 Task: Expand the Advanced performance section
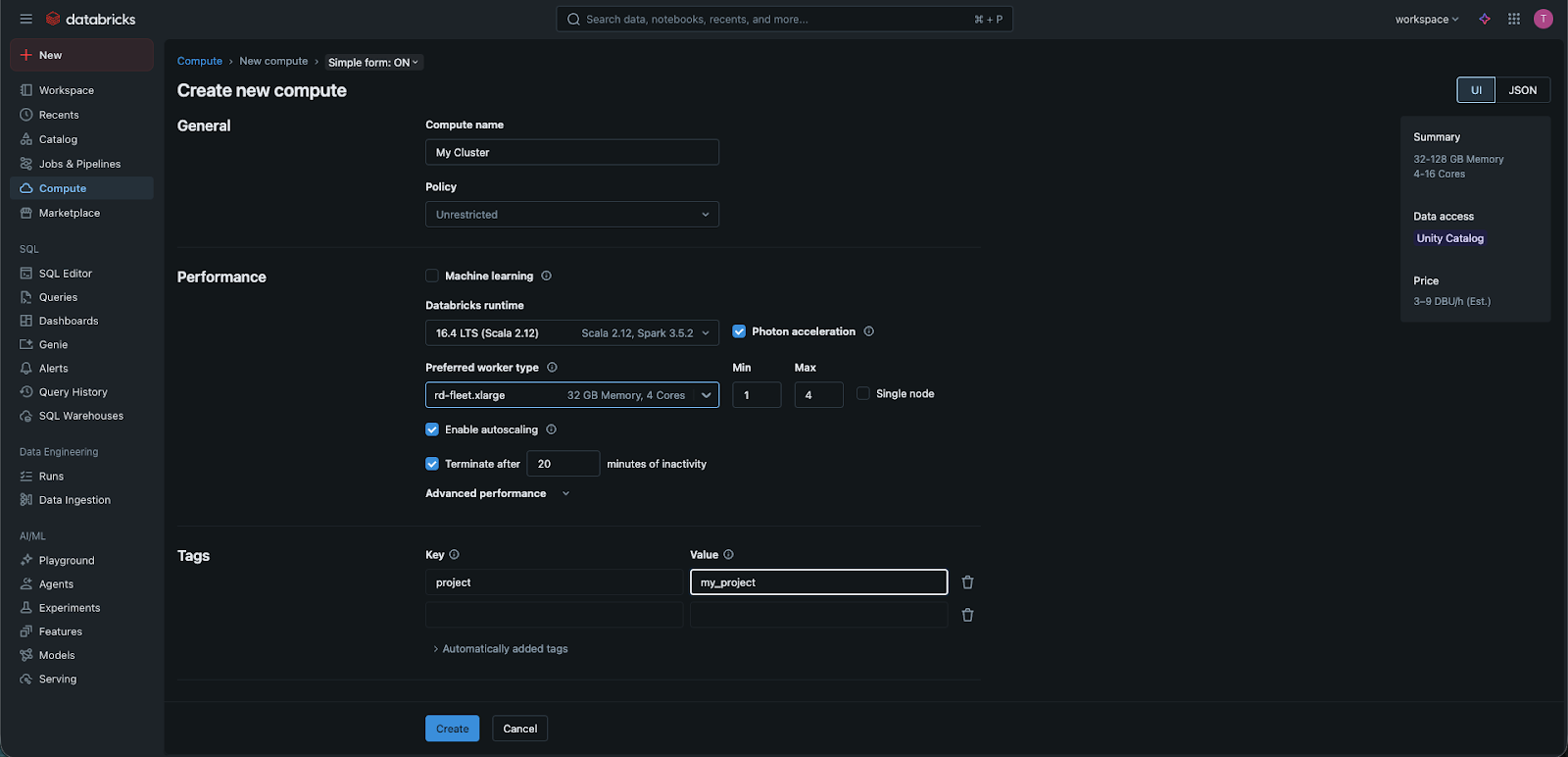[497, 493]
